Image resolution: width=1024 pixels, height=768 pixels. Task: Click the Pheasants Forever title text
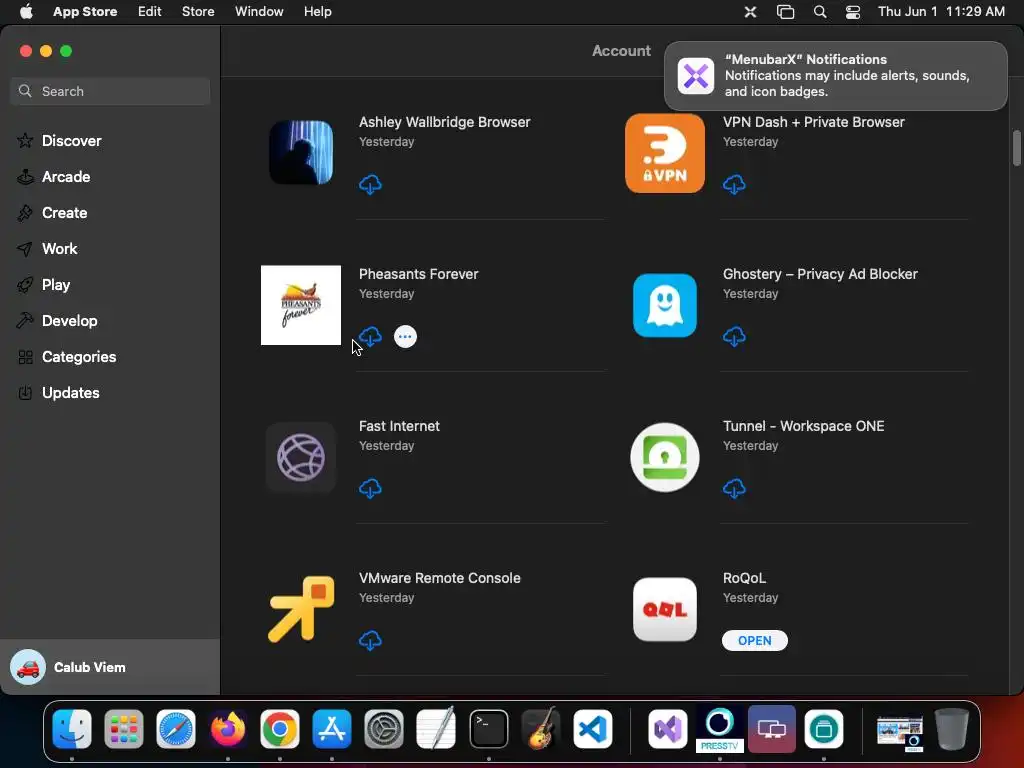419,274
